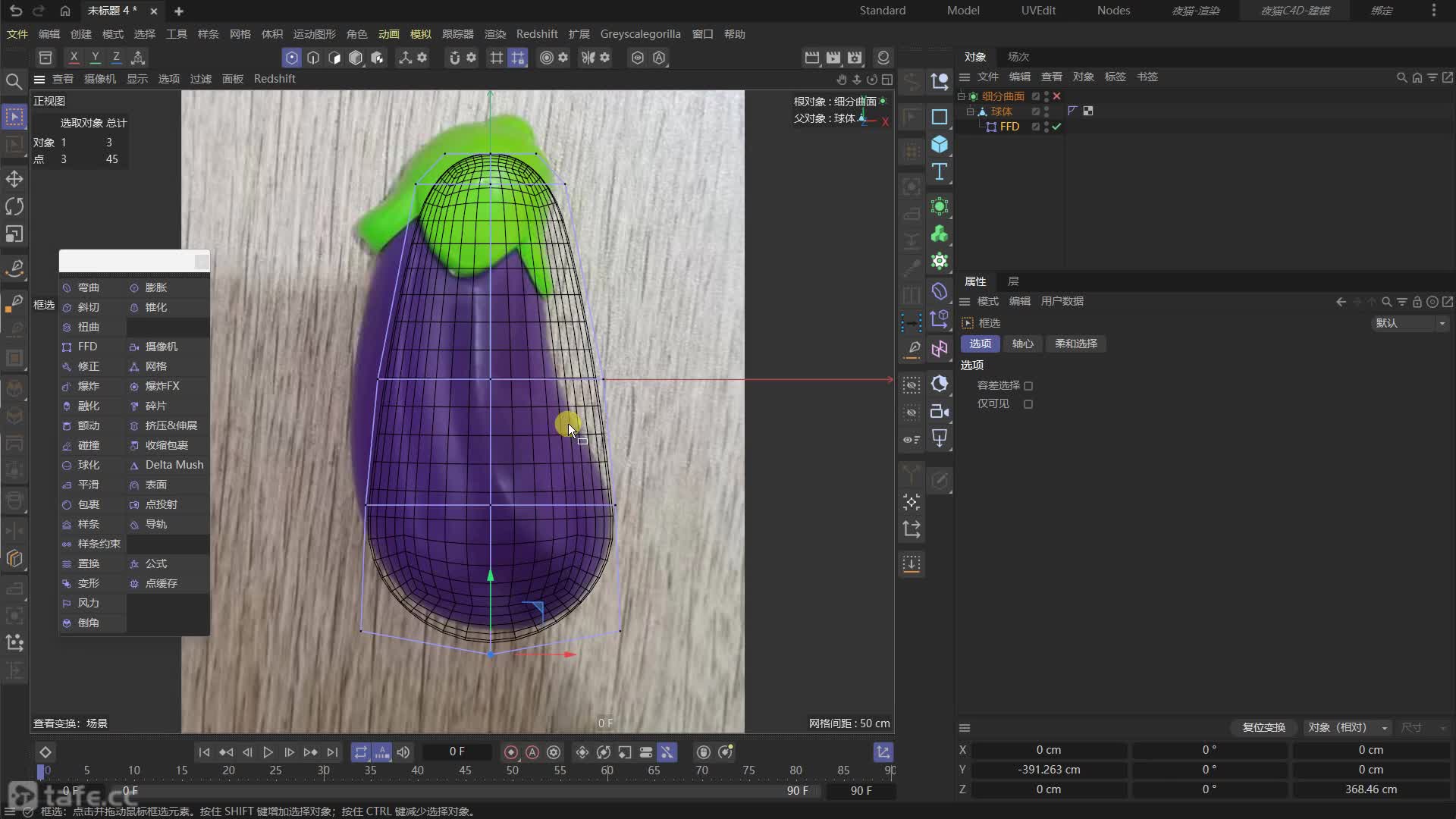
Task: Toggle the timeline sound speaker icon
Action: tap(403, 752)
